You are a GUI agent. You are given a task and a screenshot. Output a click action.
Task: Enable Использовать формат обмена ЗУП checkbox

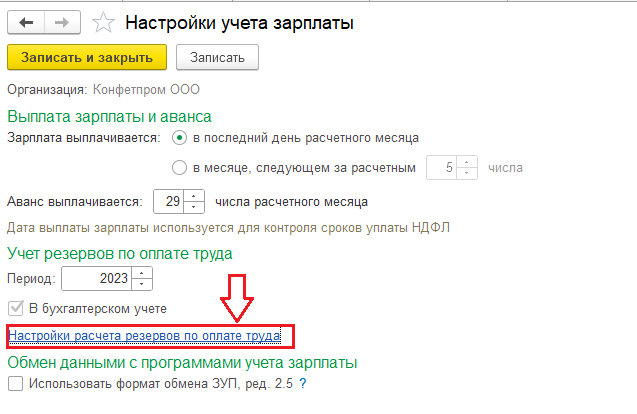click(x=15, y=383)
